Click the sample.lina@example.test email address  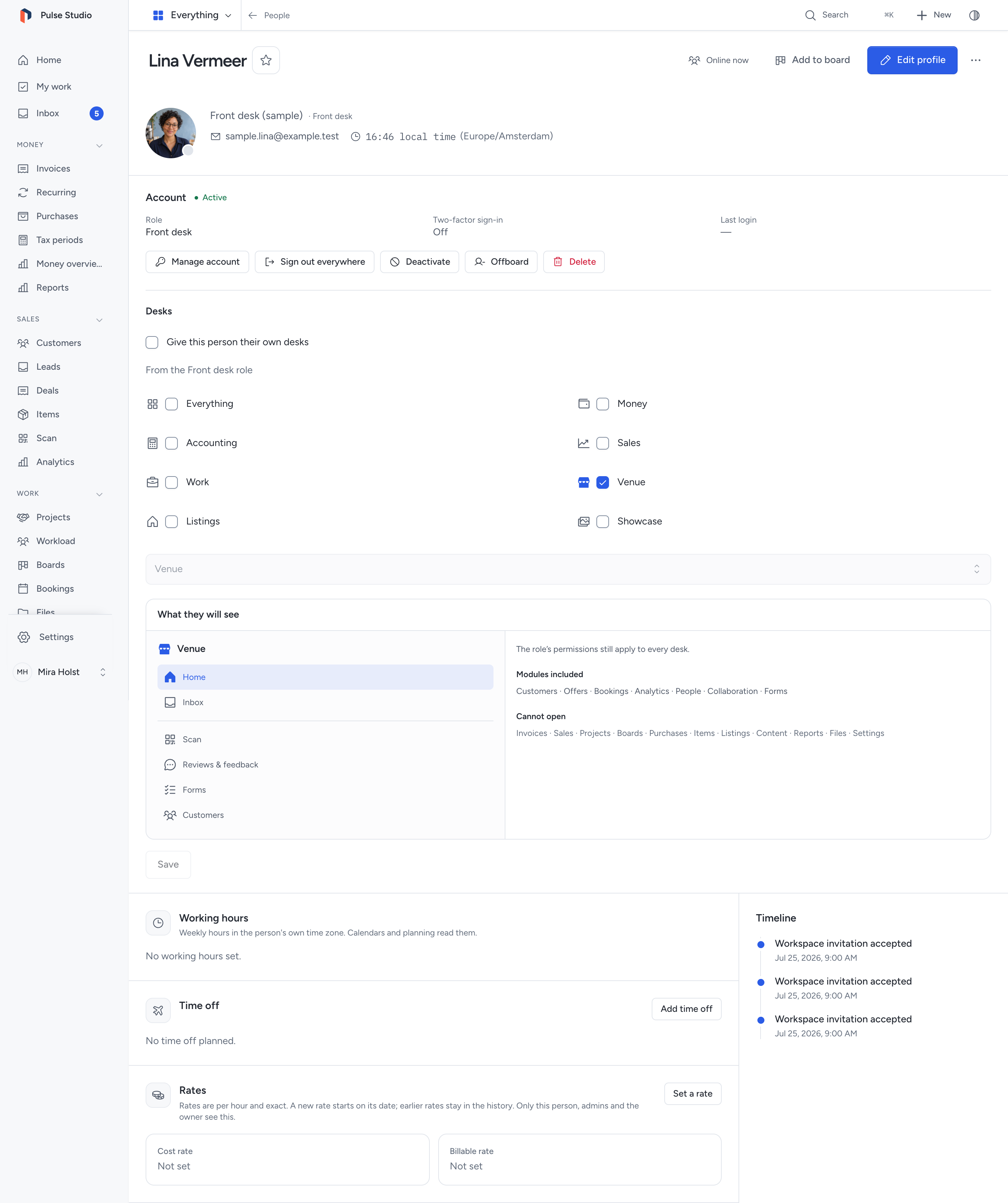click(x=282, y=136)
